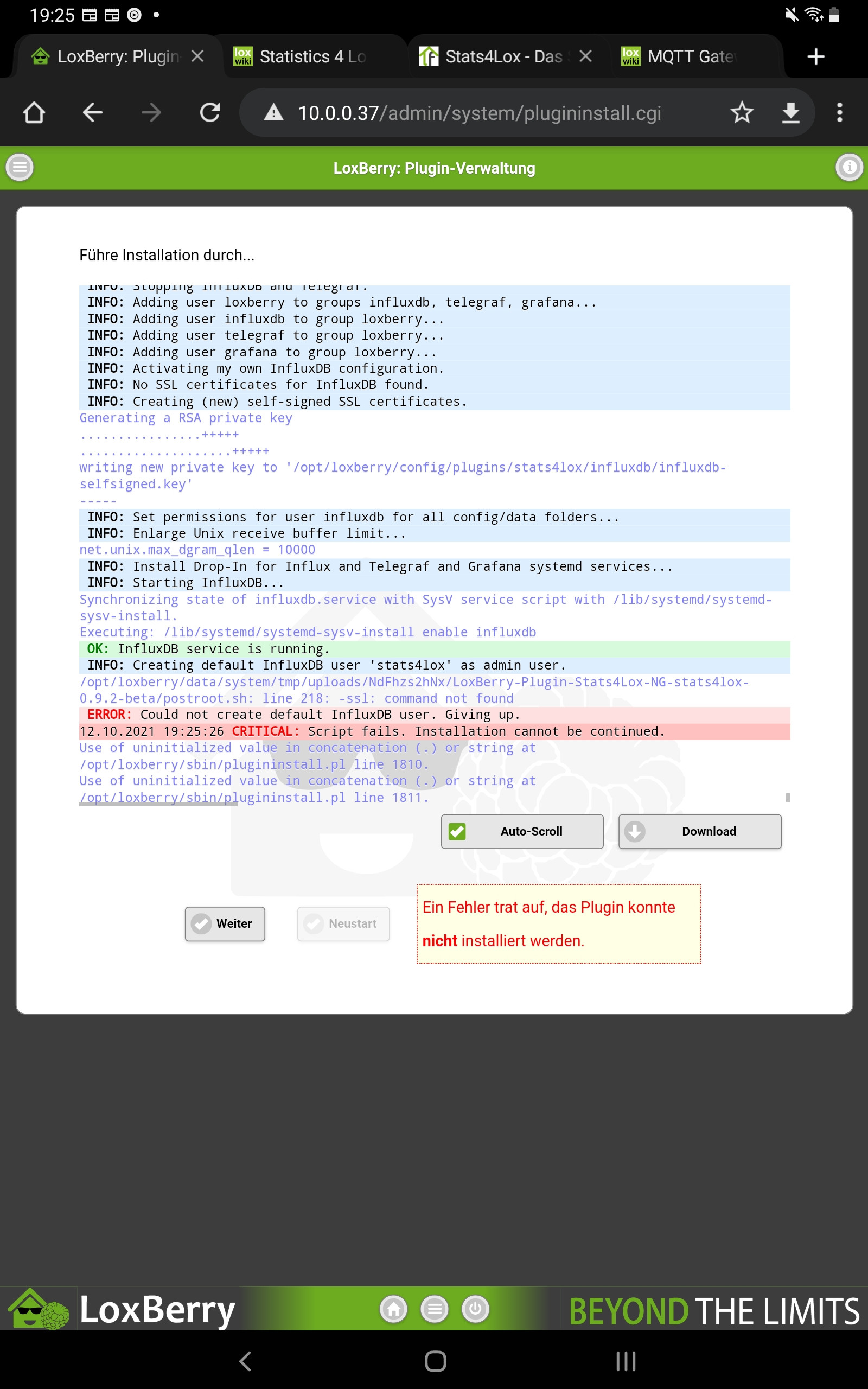Click the log horizontal scrollbar thumb
The width and height of the screenshot is (868, 1389).
click(158, 804)
